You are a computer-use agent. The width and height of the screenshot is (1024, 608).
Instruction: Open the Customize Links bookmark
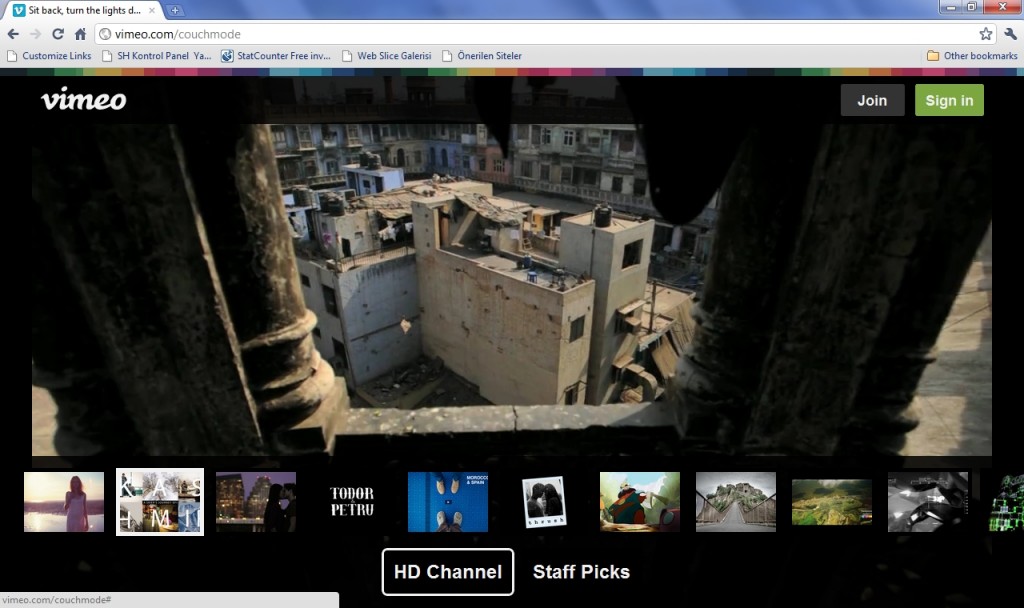[x=50, y=56]
